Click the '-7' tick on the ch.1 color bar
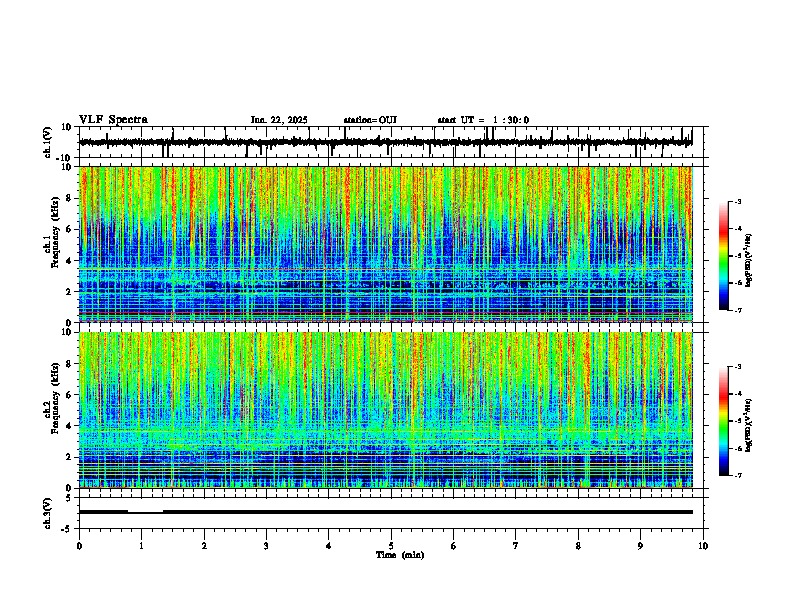The image size is (792, 612). 737,310
